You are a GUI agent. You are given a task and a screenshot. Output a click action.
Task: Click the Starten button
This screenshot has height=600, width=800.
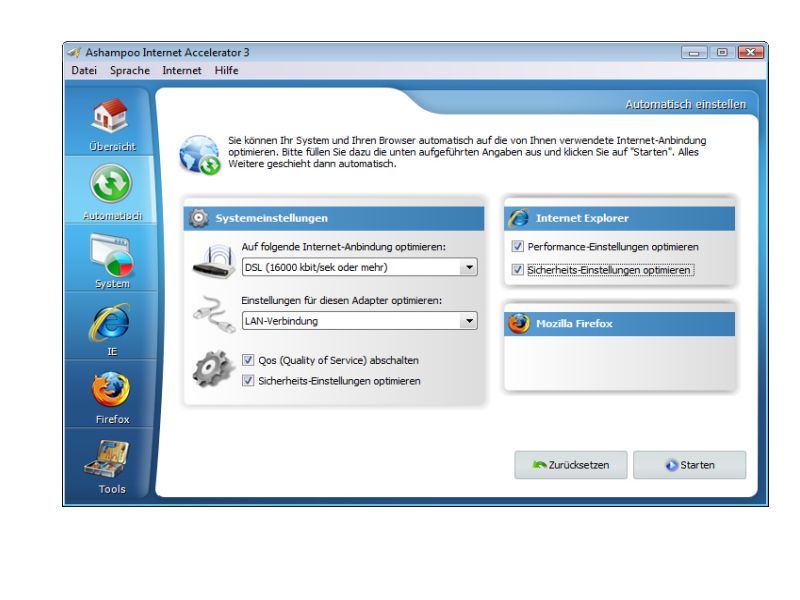[689, 465]
